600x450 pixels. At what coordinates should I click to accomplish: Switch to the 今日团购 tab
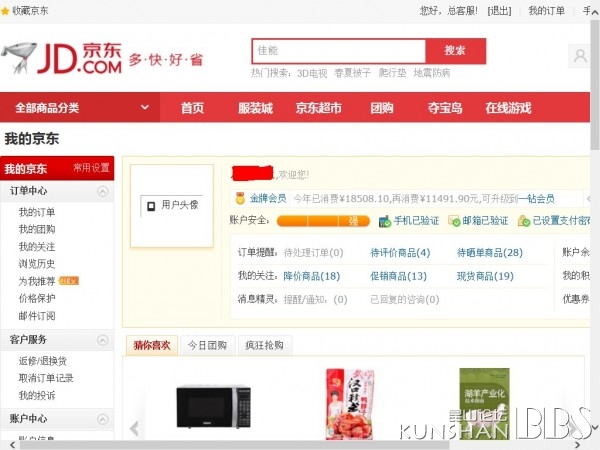click(x=207, y=346)
